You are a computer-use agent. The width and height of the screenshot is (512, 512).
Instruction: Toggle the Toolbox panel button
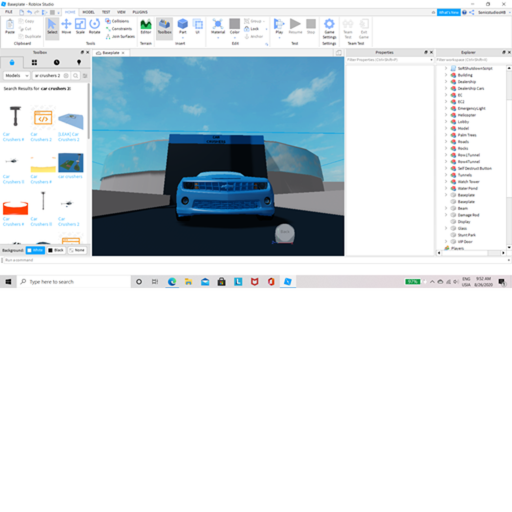click(164, 26)
